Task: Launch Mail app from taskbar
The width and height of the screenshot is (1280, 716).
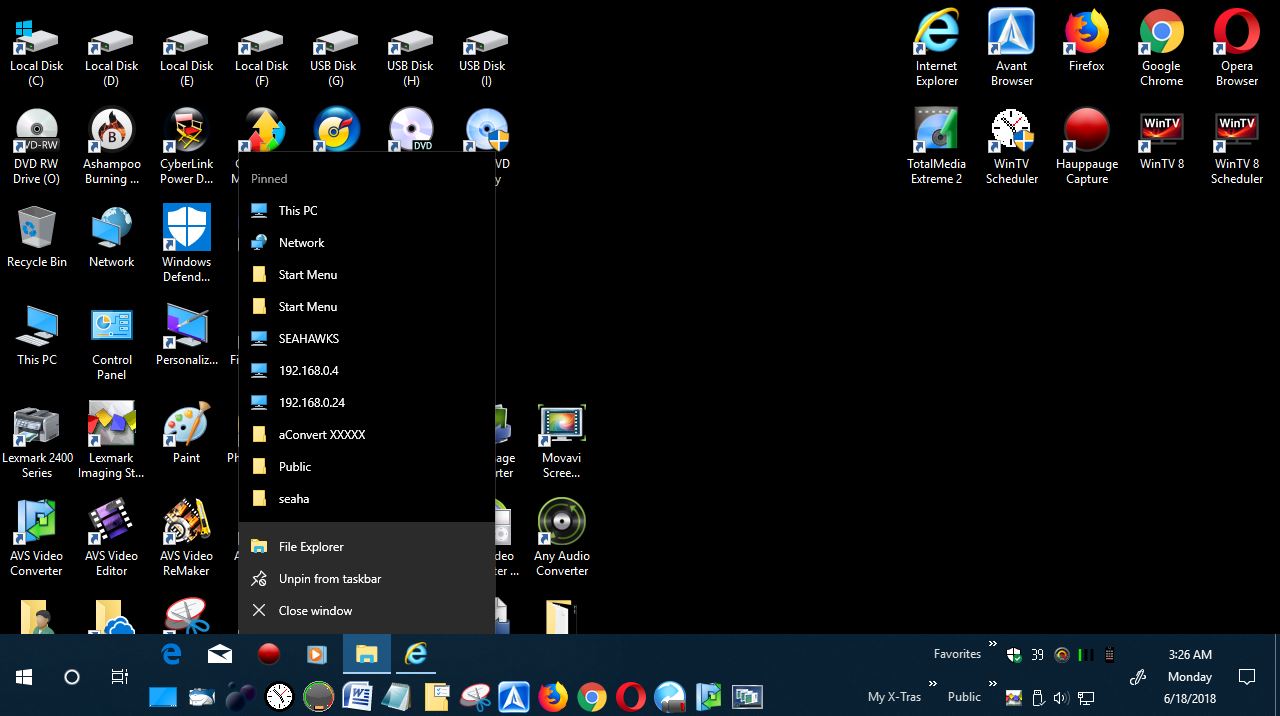Action: [x=220, y=654]
